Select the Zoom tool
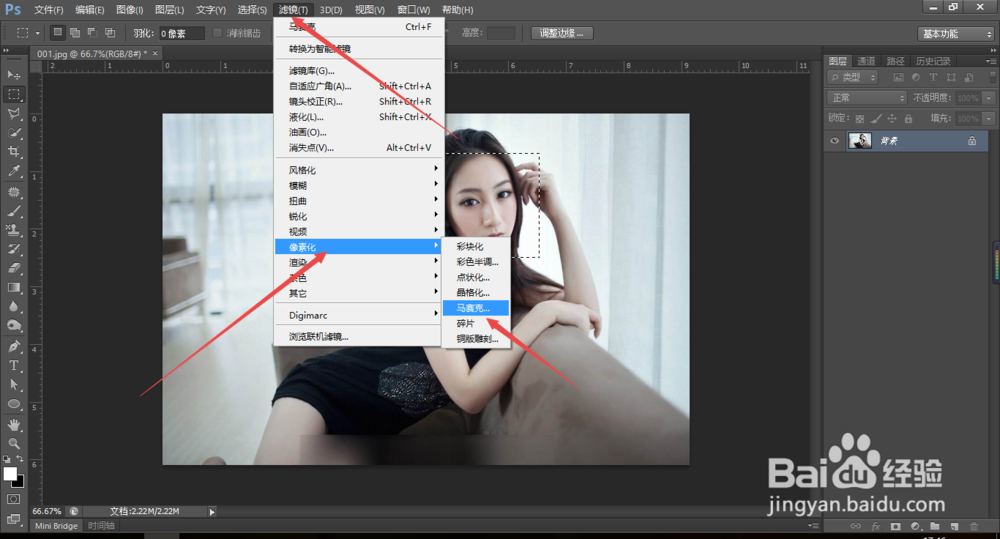 13,443
